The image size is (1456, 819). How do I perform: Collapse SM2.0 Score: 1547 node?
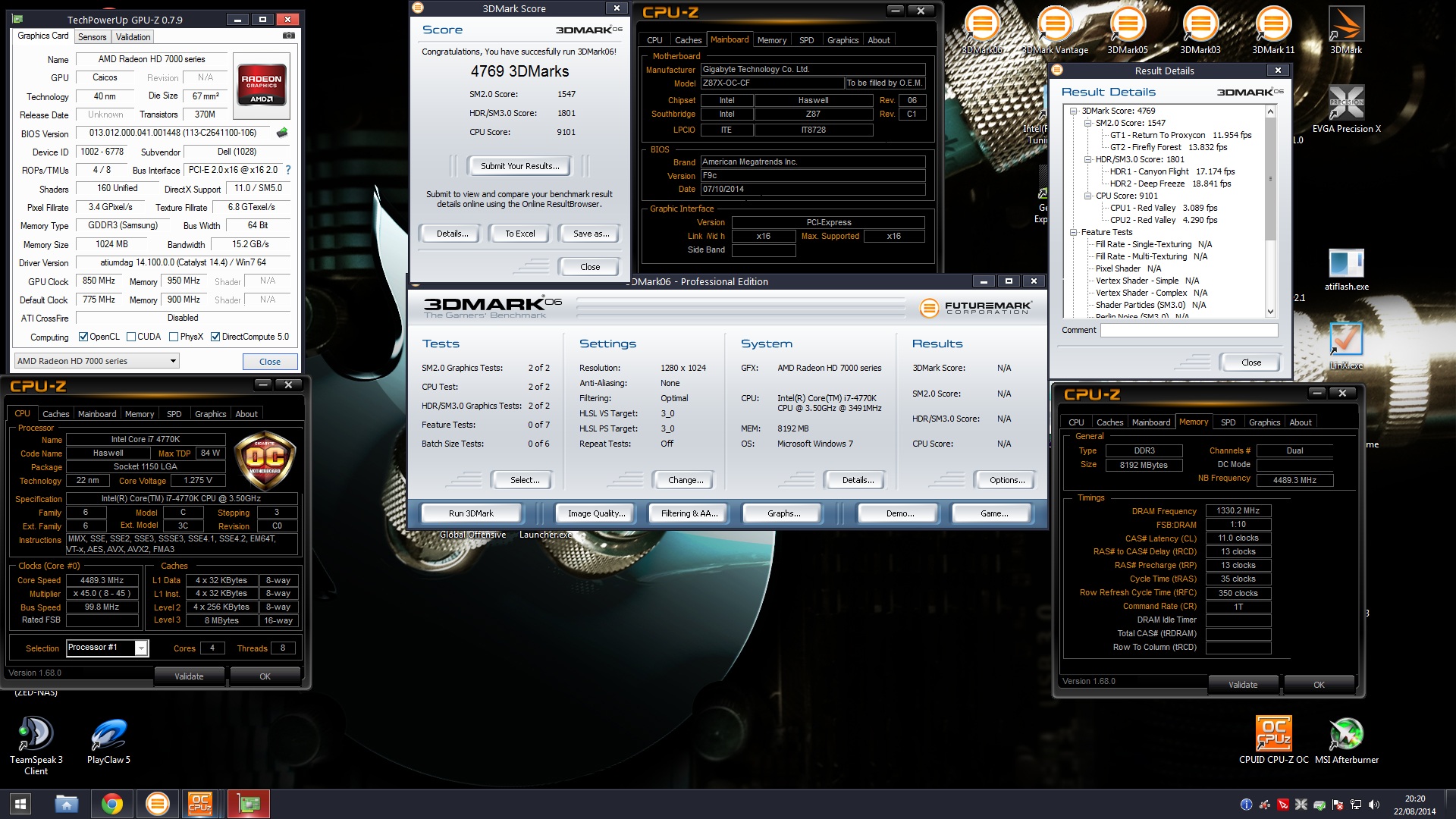click(1087, 123)
